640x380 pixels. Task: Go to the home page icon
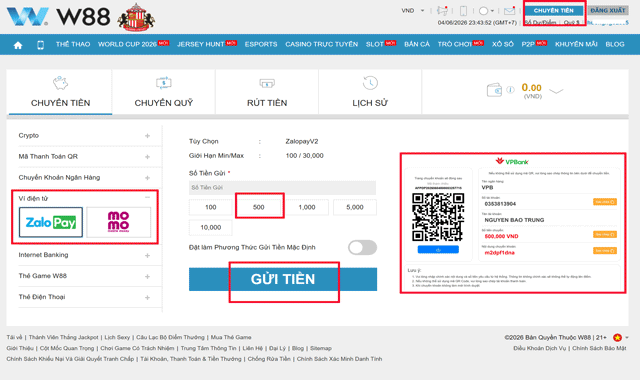[18, 45]
